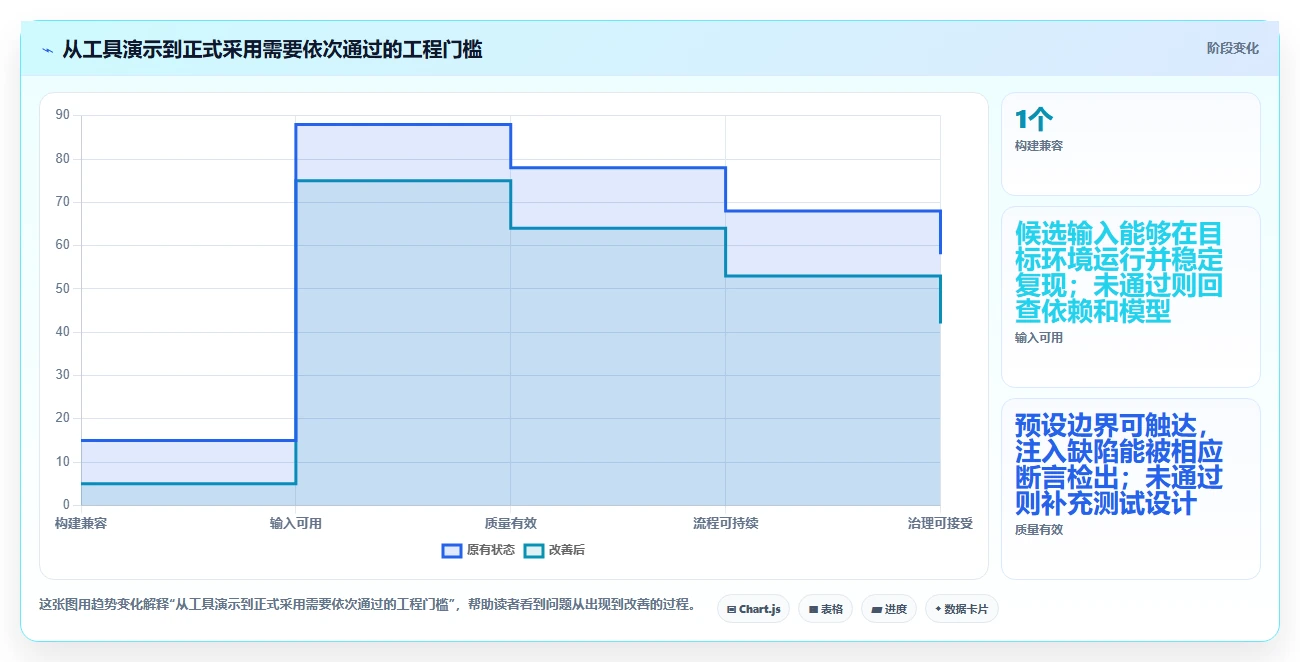This screenshot has height=662, width=1300.
Task: Click the teal 改善后 legend swatch
Action: click(534, 550)
